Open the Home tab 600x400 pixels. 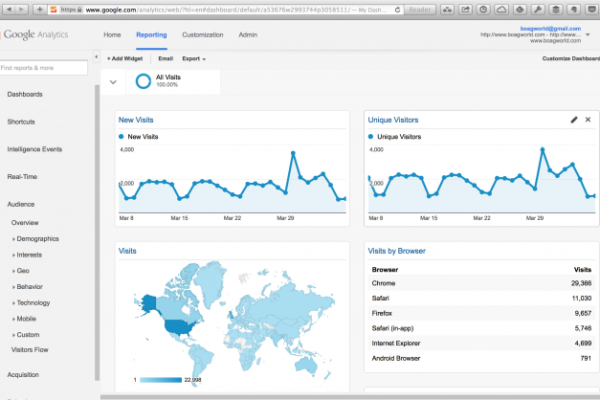(112, 35)
